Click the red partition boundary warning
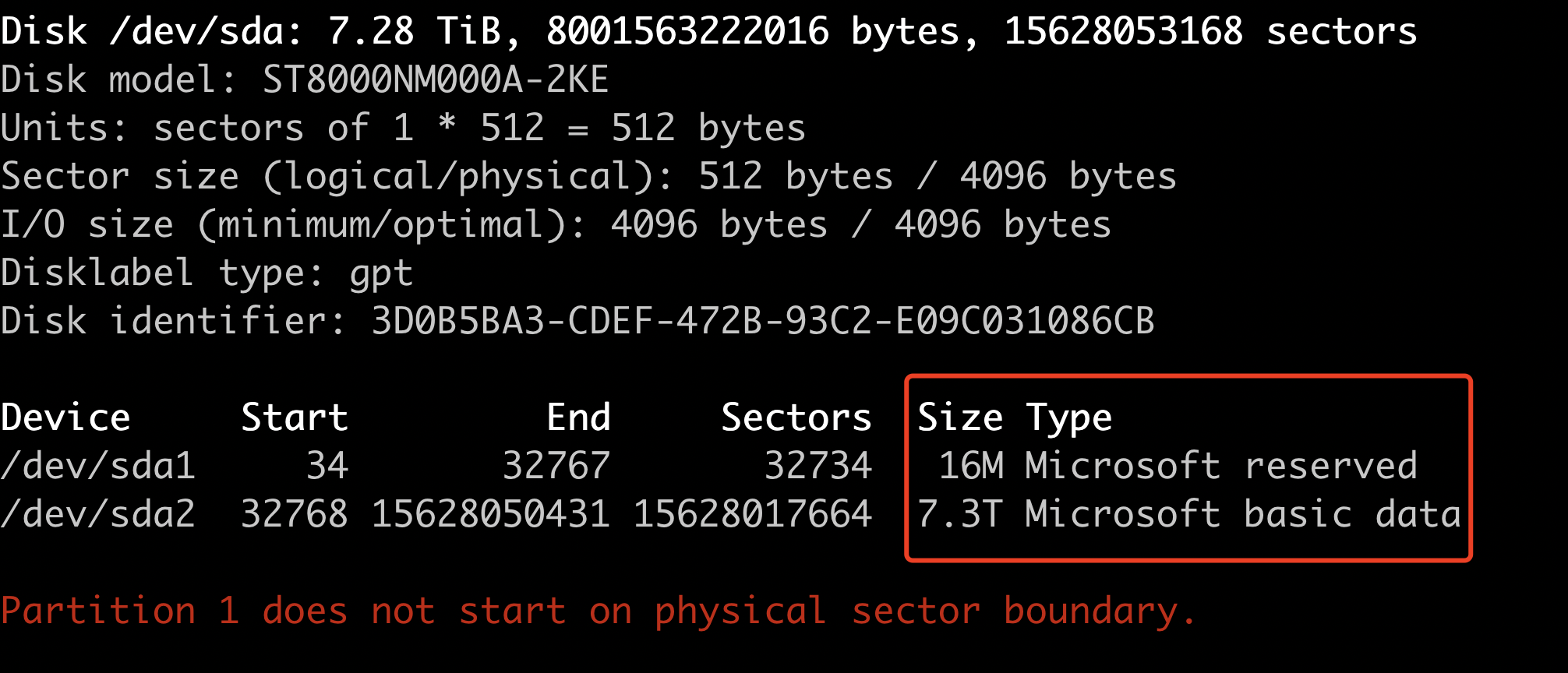This screenshot has height=673, width=1568. (597, 611)
